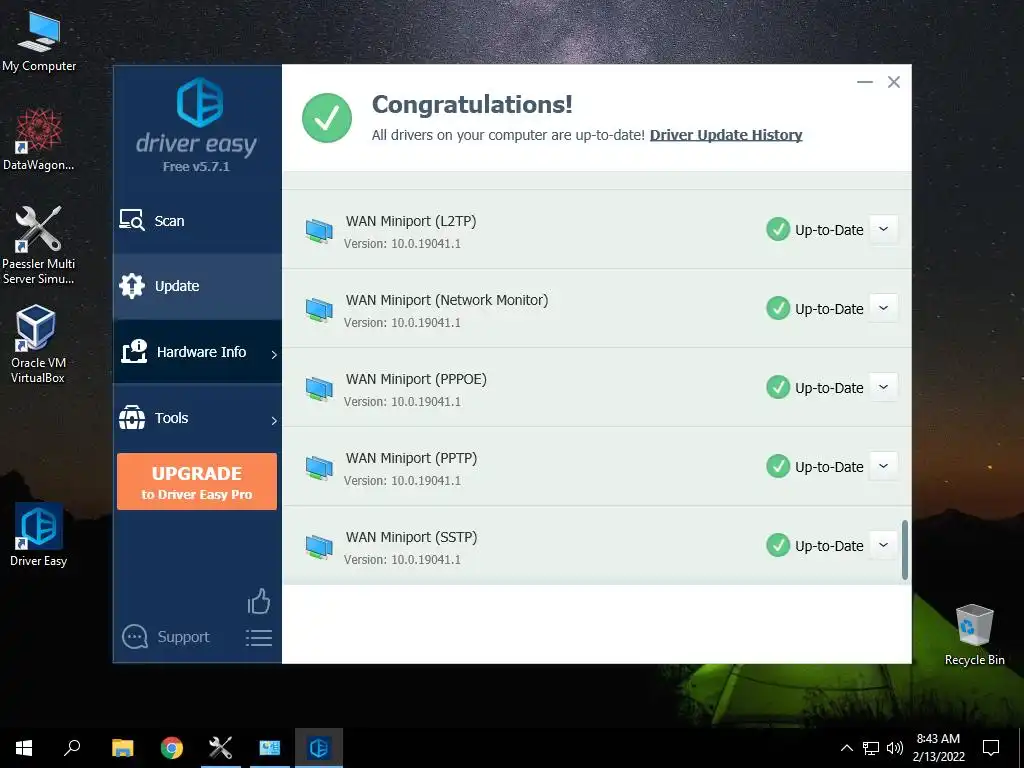The image size is (1024, 768).
Task: Click the Driver Easy logo in sidebar
Action: click(x=200, y=102)
